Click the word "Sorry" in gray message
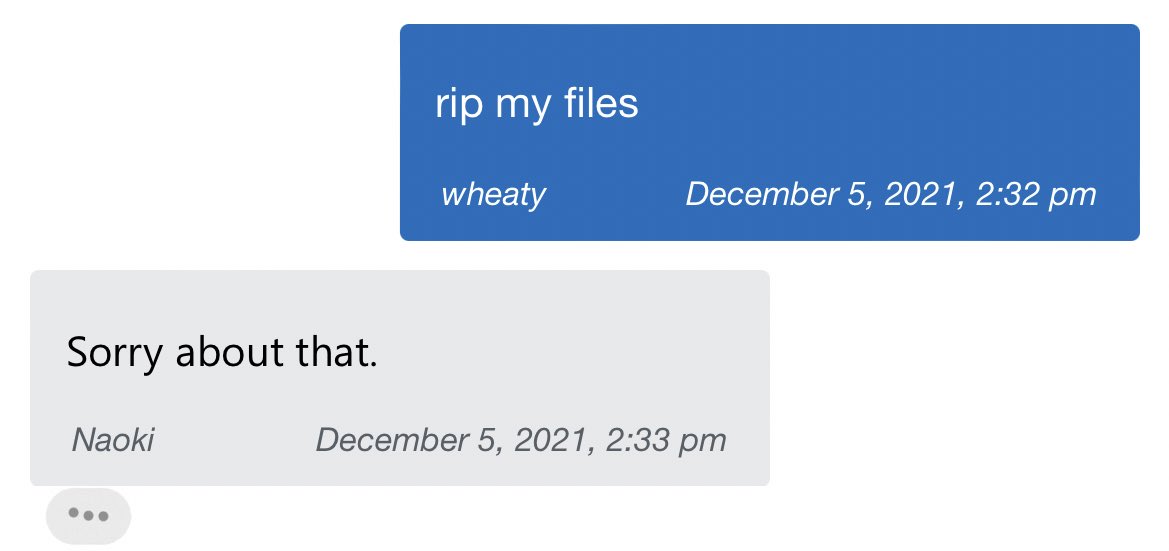 click(x=114, y=353)
